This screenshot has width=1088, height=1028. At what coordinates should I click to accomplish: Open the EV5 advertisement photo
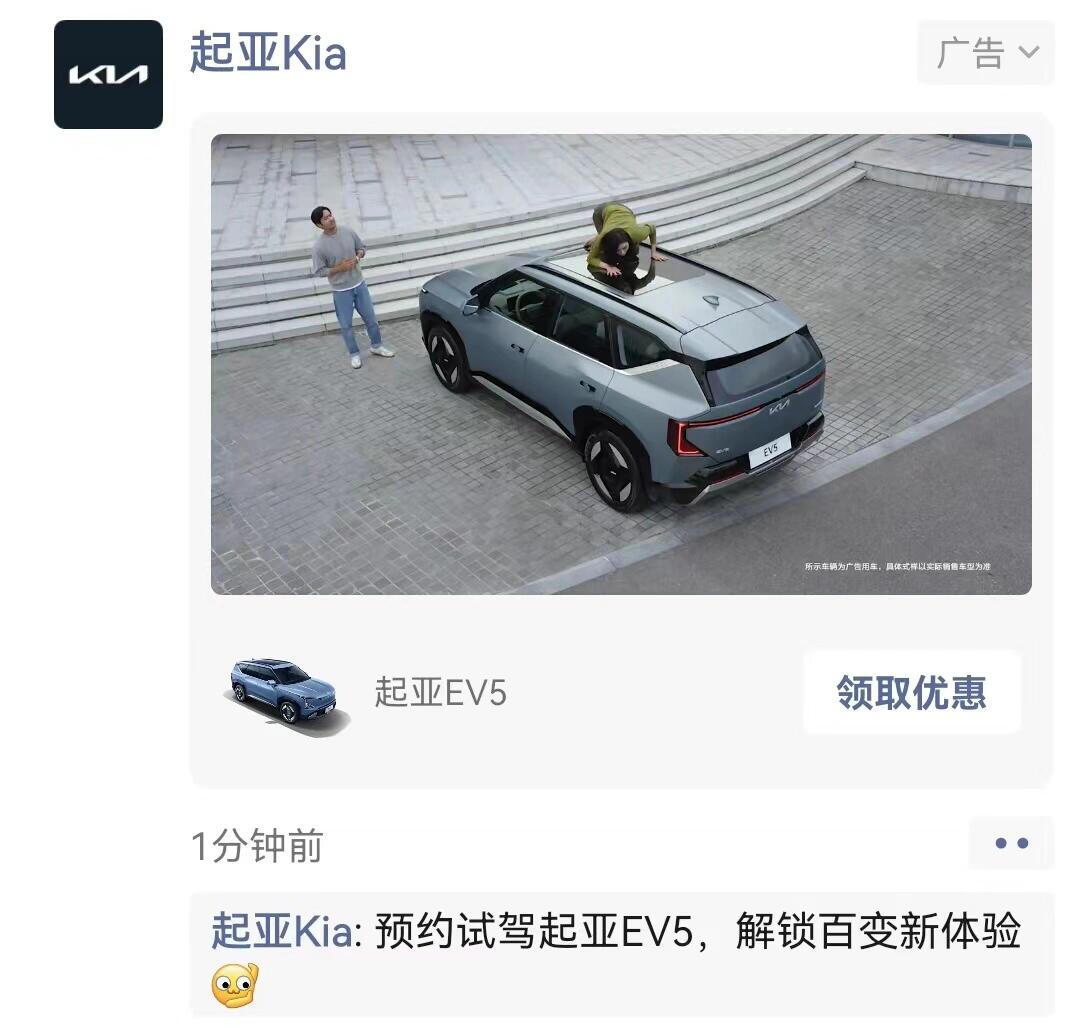point(621,364)
